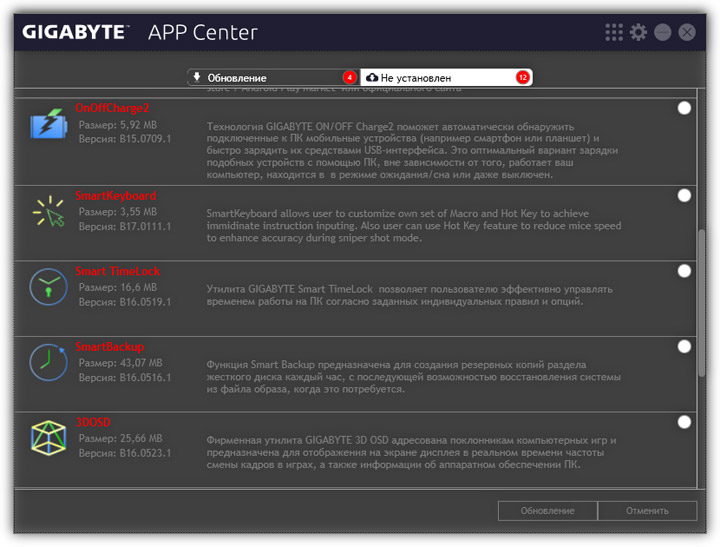Open the apps grid icon in header
Image resolution: width=720 pixels, height=547 pixels.
pos(614,33)
